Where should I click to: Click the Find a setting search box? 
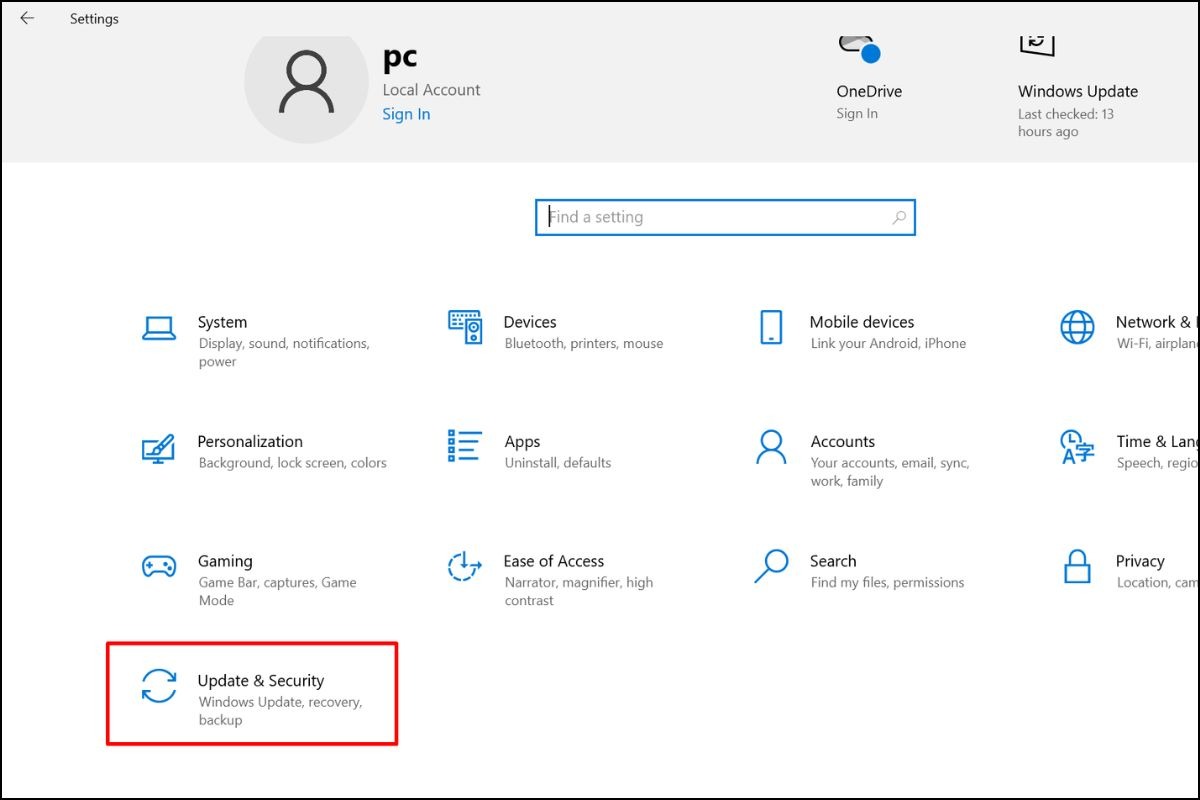[x=715, y=217]
